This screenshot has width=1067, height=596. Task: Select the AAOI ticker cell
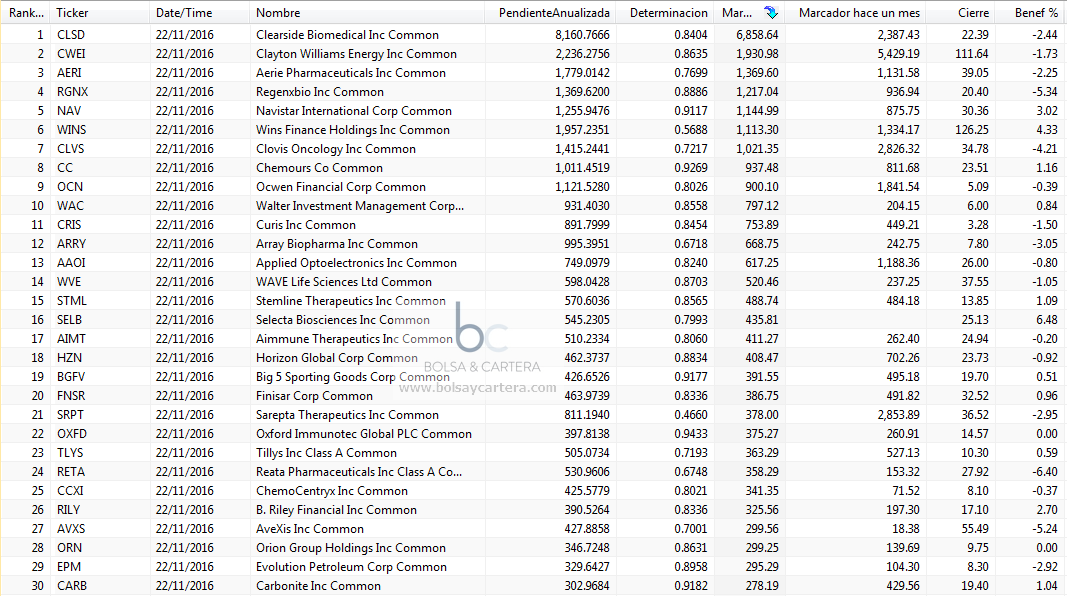71,263
